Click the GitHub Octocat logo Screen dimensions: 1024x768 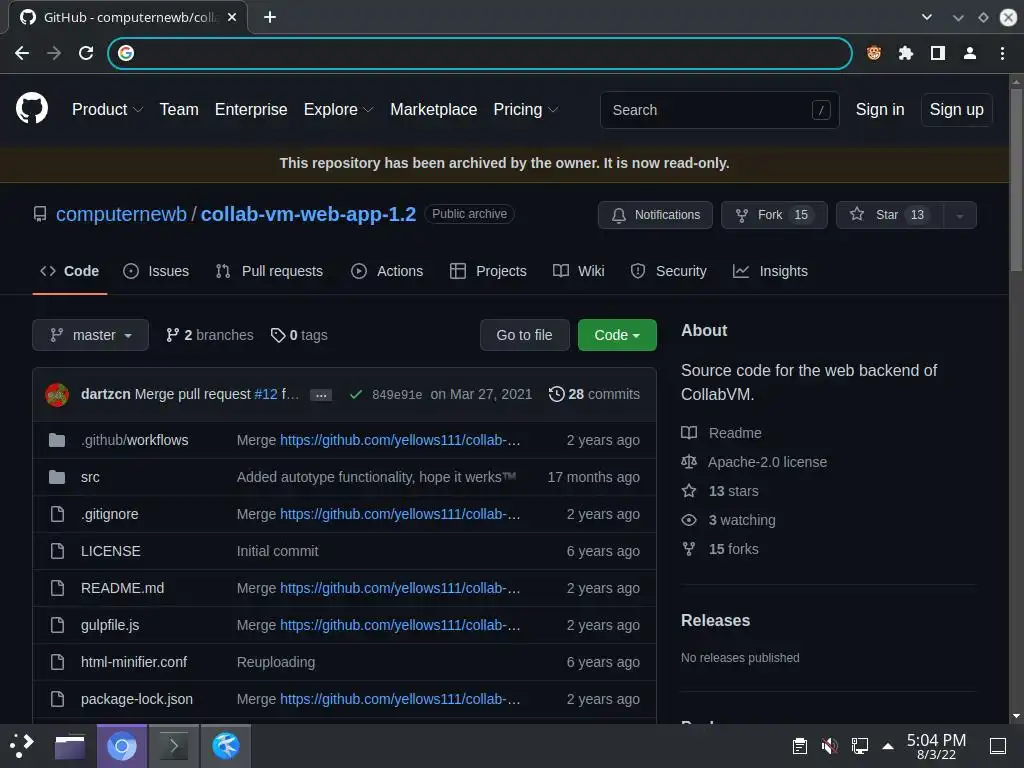(32, 108)
